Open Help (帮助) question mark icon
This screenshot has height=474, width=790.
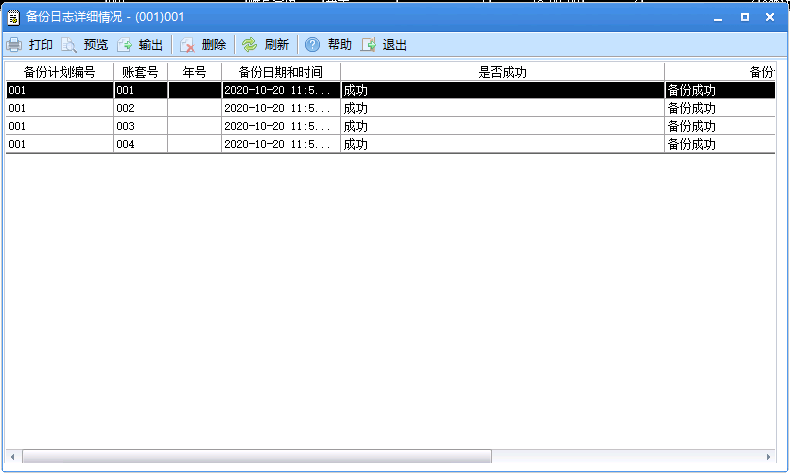(x=312, y=45)
